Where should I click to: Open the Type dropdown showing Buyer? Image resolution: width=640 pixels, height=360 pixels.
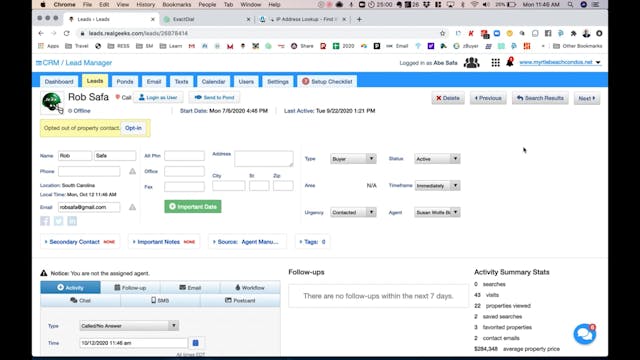click(353, 159)
